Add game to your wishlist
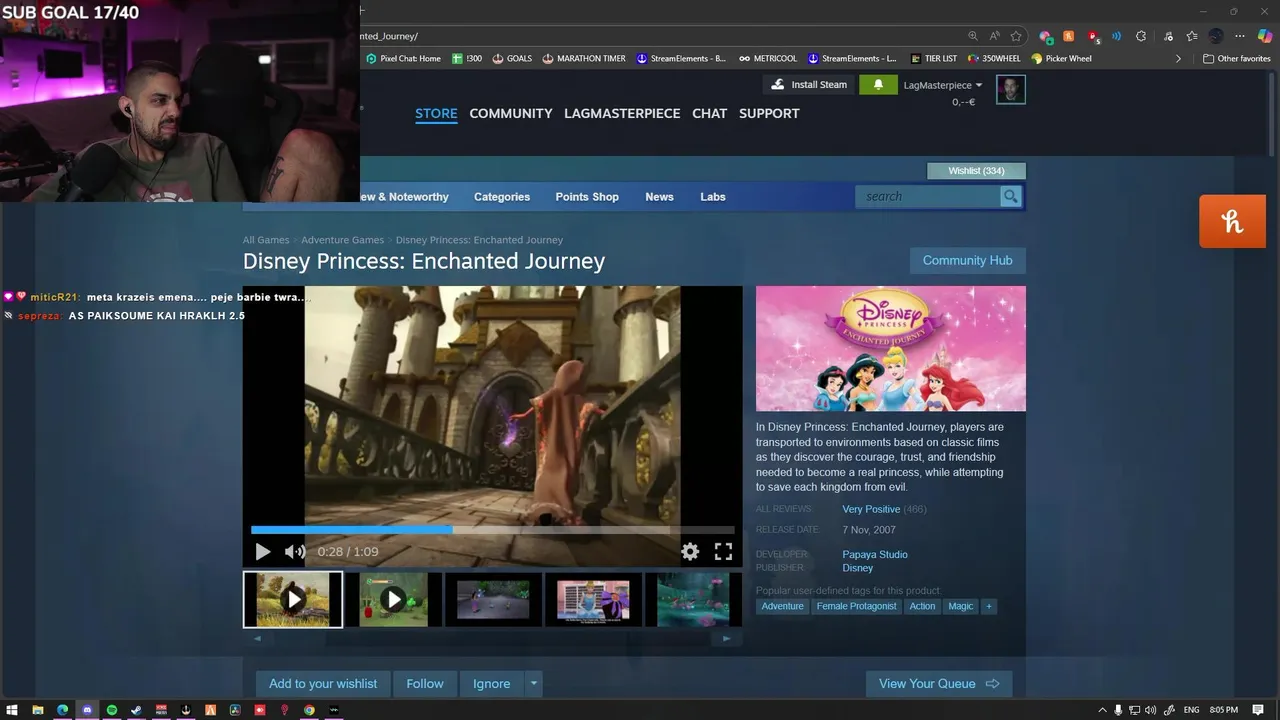The image size is (1280, 720). pyautogui.click(x=323, y=684)
